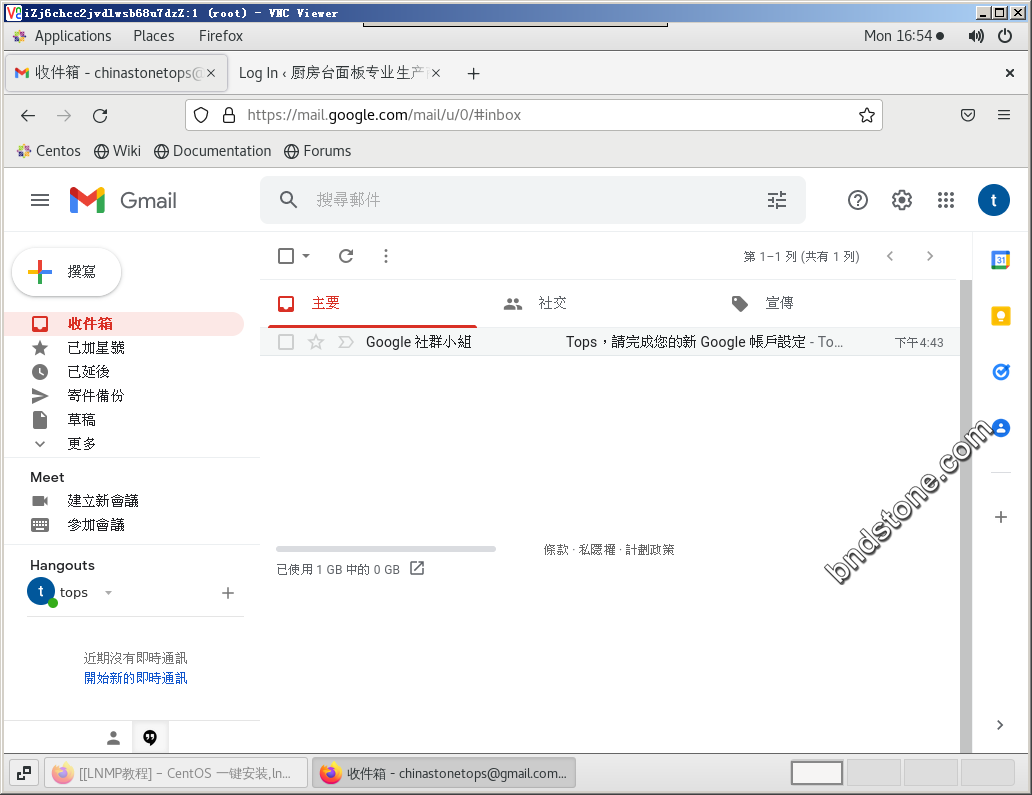Open power menu in top panel
The width and height of the screenshot is (1032, 795).
click(x=1005, y=36)
